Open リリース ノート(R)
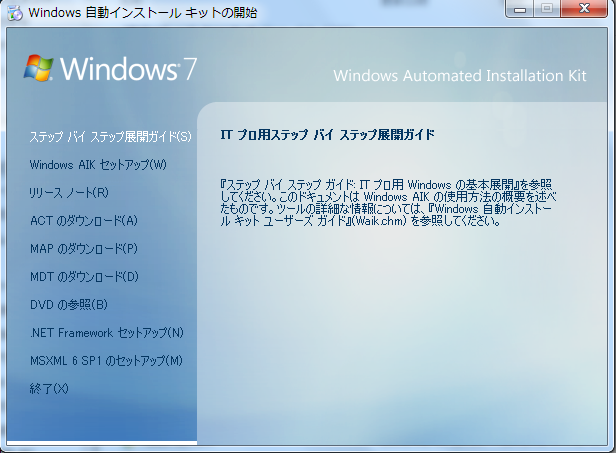This screenshot has height=453, width=616. point(69,193)
